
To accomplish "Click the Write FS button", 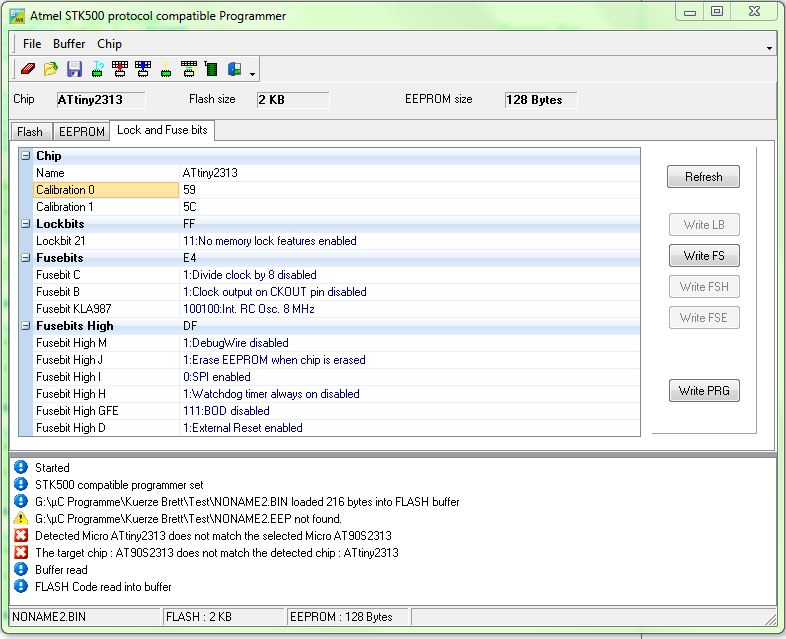I will [x=704, y=256].
